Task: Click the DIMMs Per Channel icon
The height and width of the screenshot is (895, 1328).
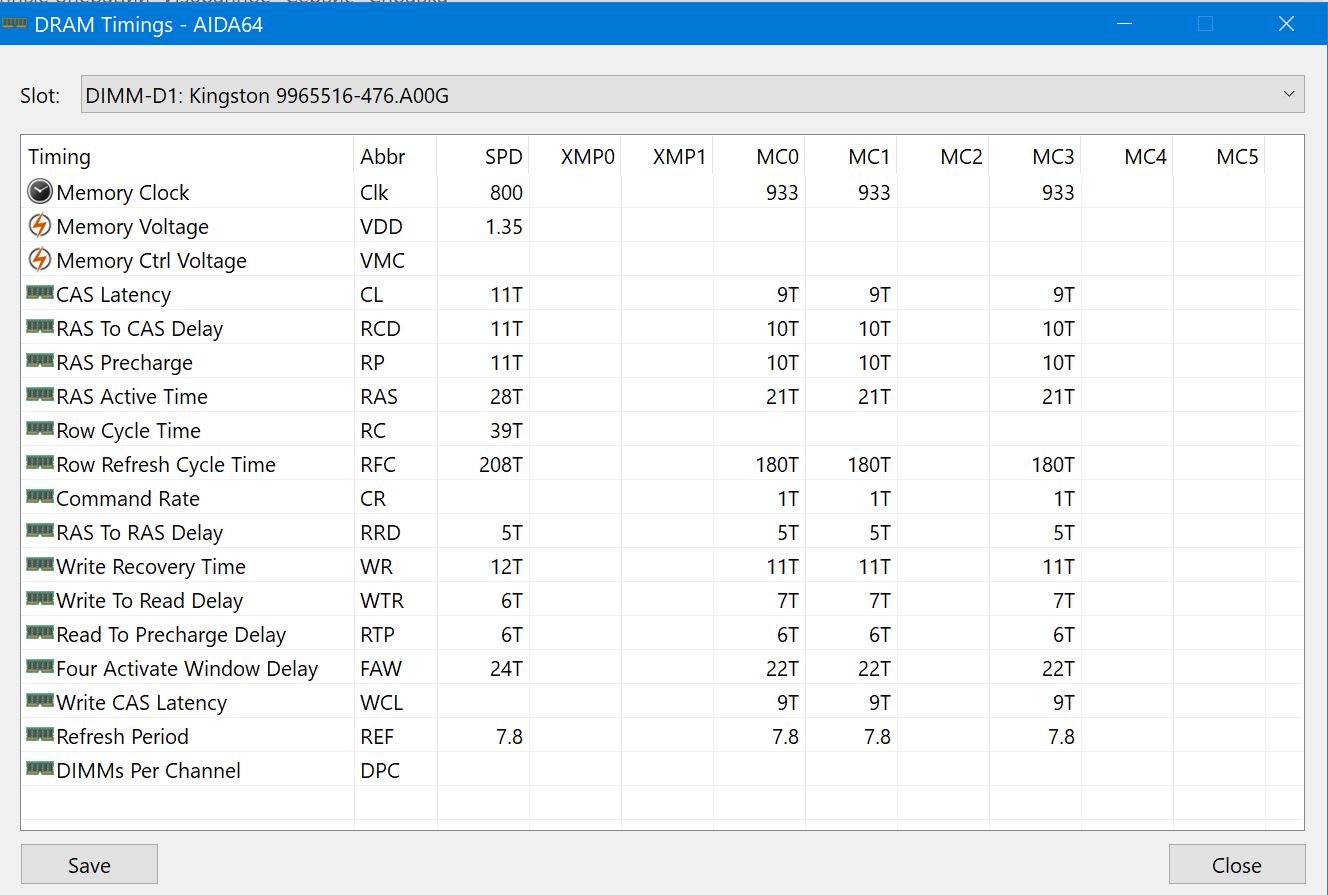Action: (x=40, y=770)
